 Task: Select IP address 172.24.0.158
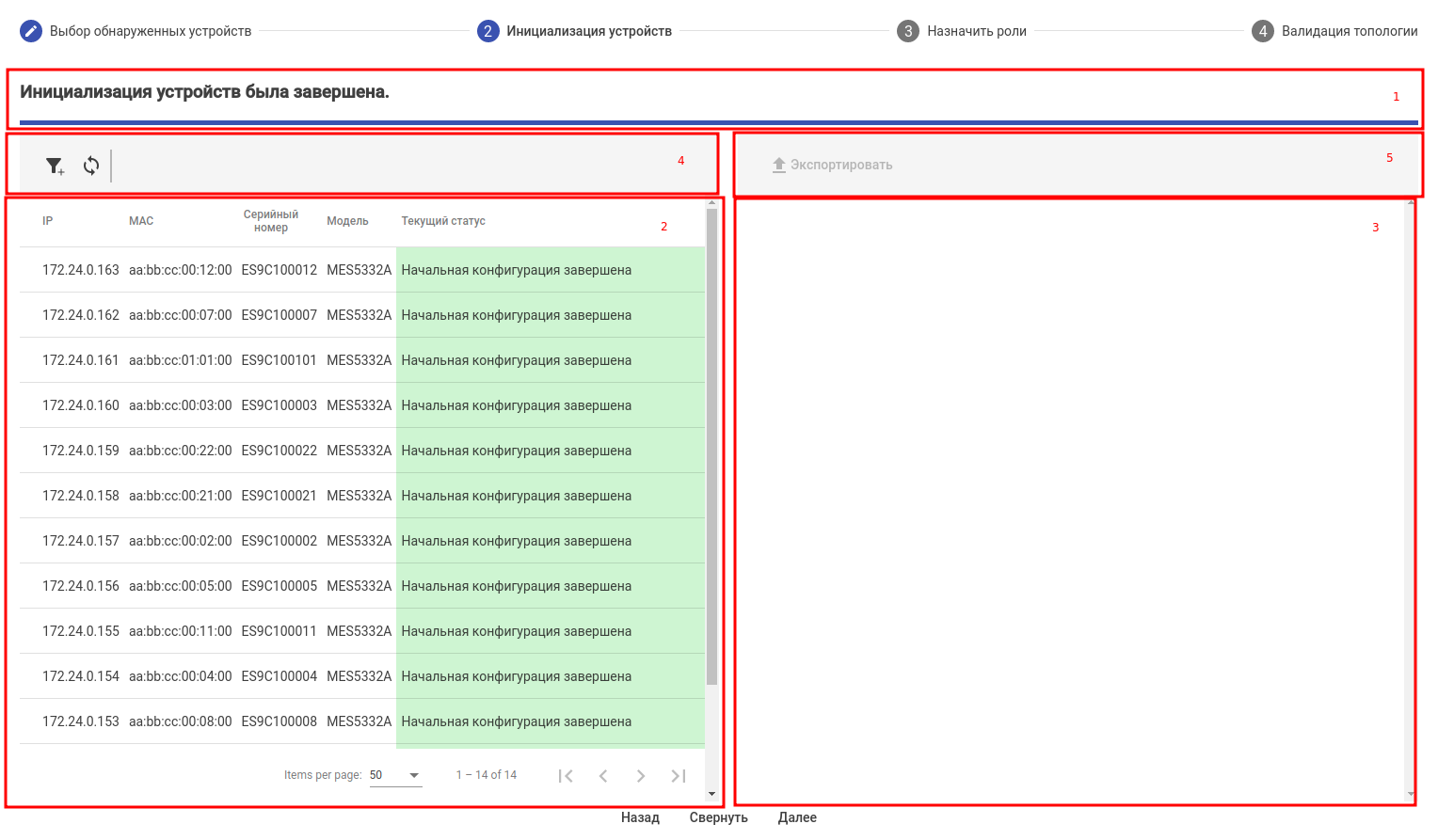(x=81, y=496)
